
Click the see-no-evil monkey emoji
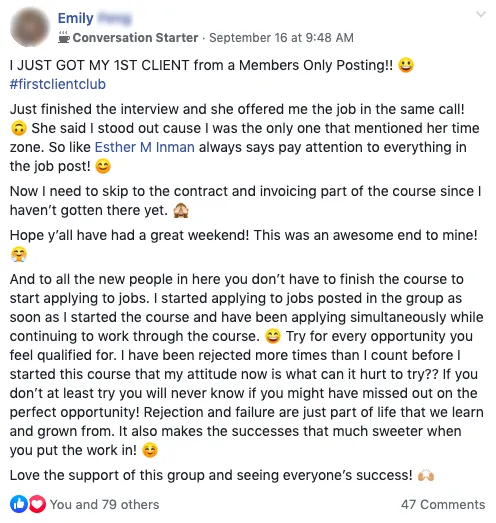pyautogui.click(x=181, y=210)
